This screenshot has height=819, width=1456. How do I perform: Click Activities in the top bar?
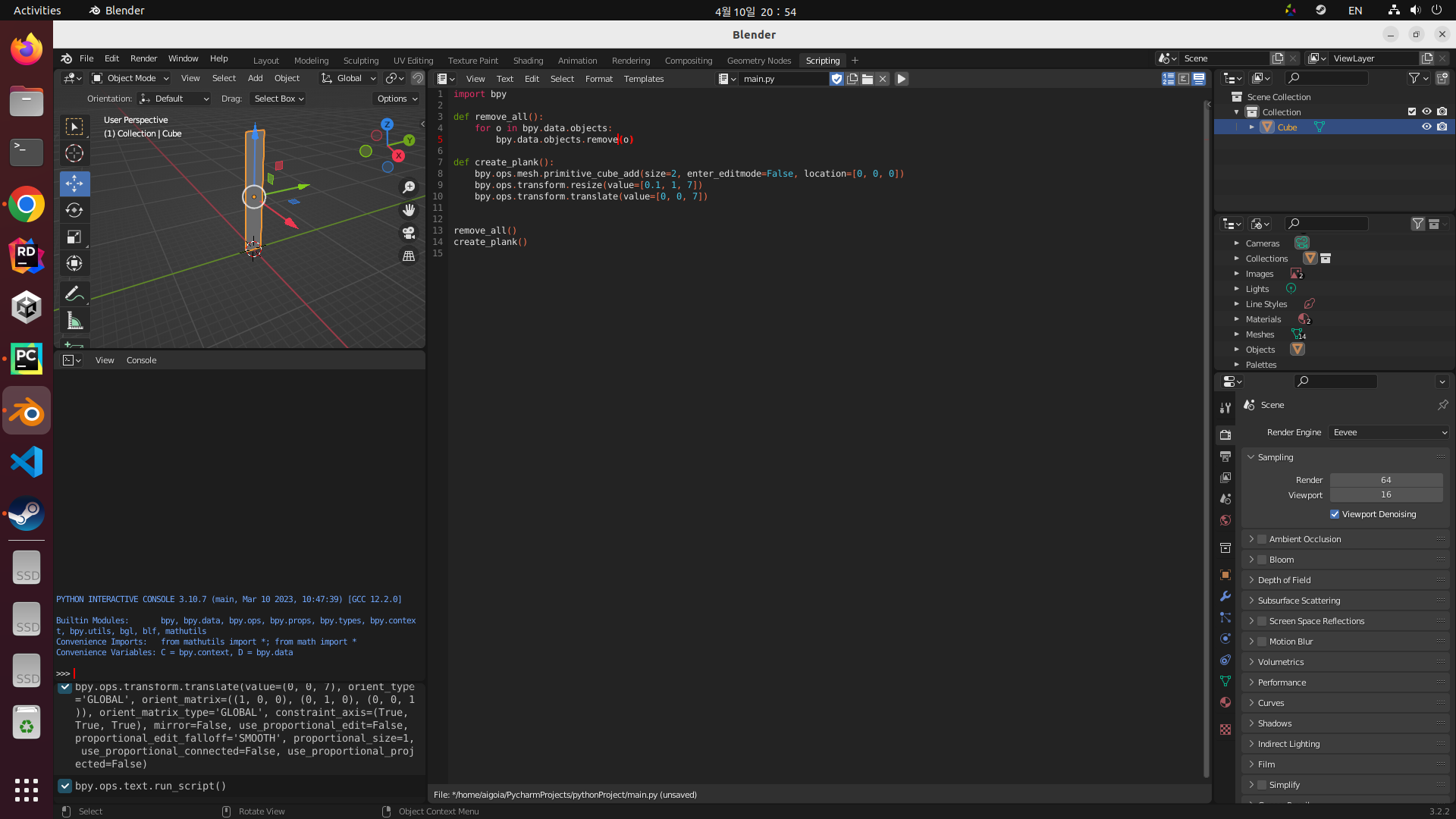[x=37, y=11]
